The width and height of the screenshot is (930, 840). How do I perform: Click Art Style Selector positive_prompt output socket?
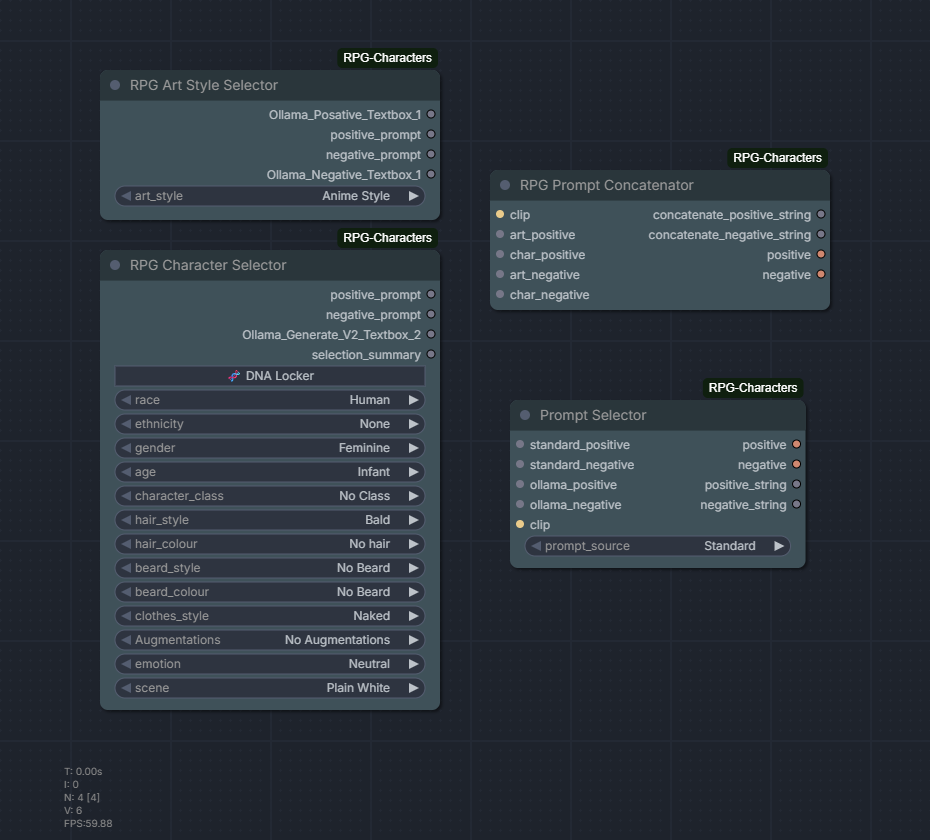[x=431, y=135]
